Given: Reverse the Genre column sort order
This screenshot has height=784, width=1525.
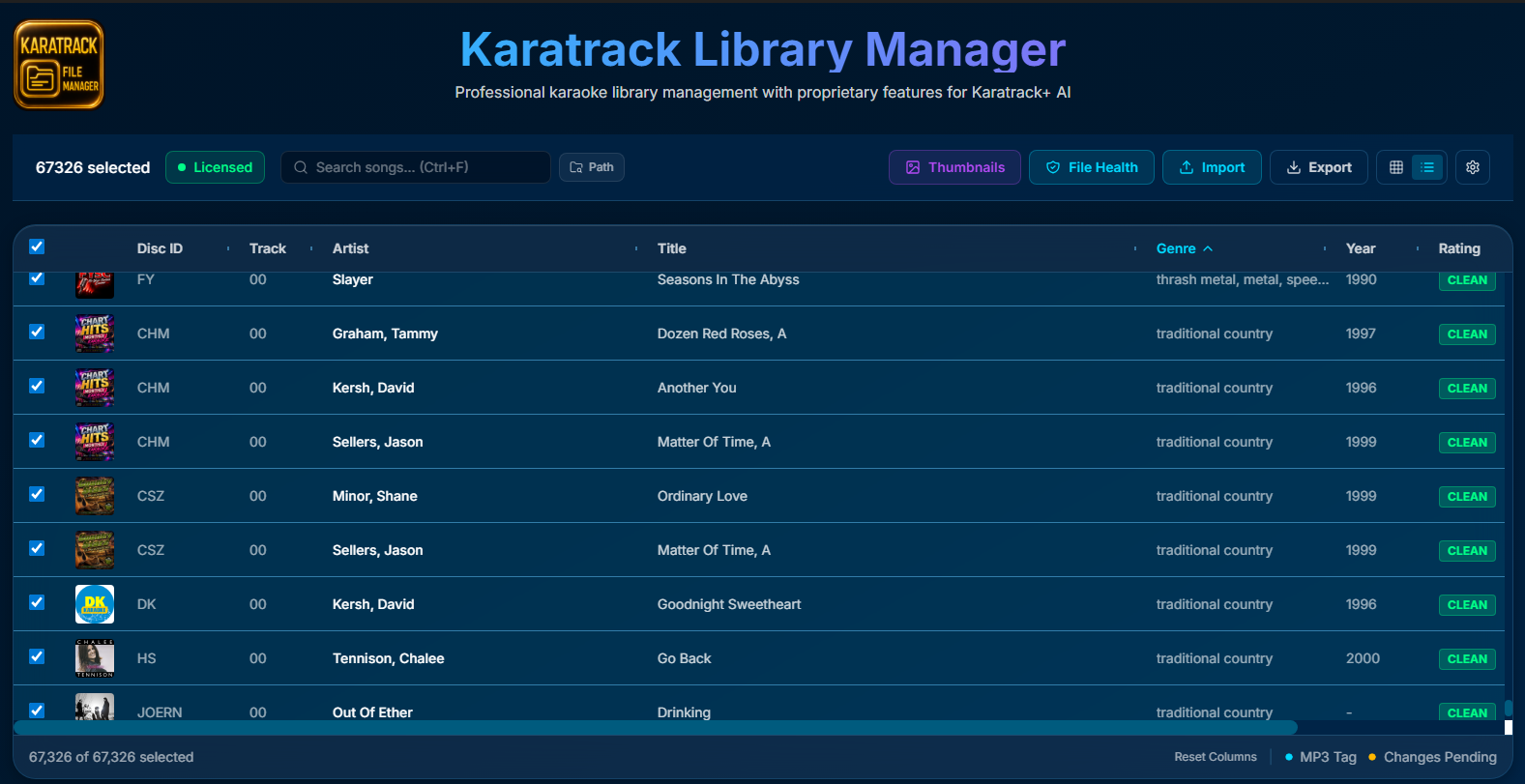Looking at the screenshot, I should click(x=1184, y=248).
